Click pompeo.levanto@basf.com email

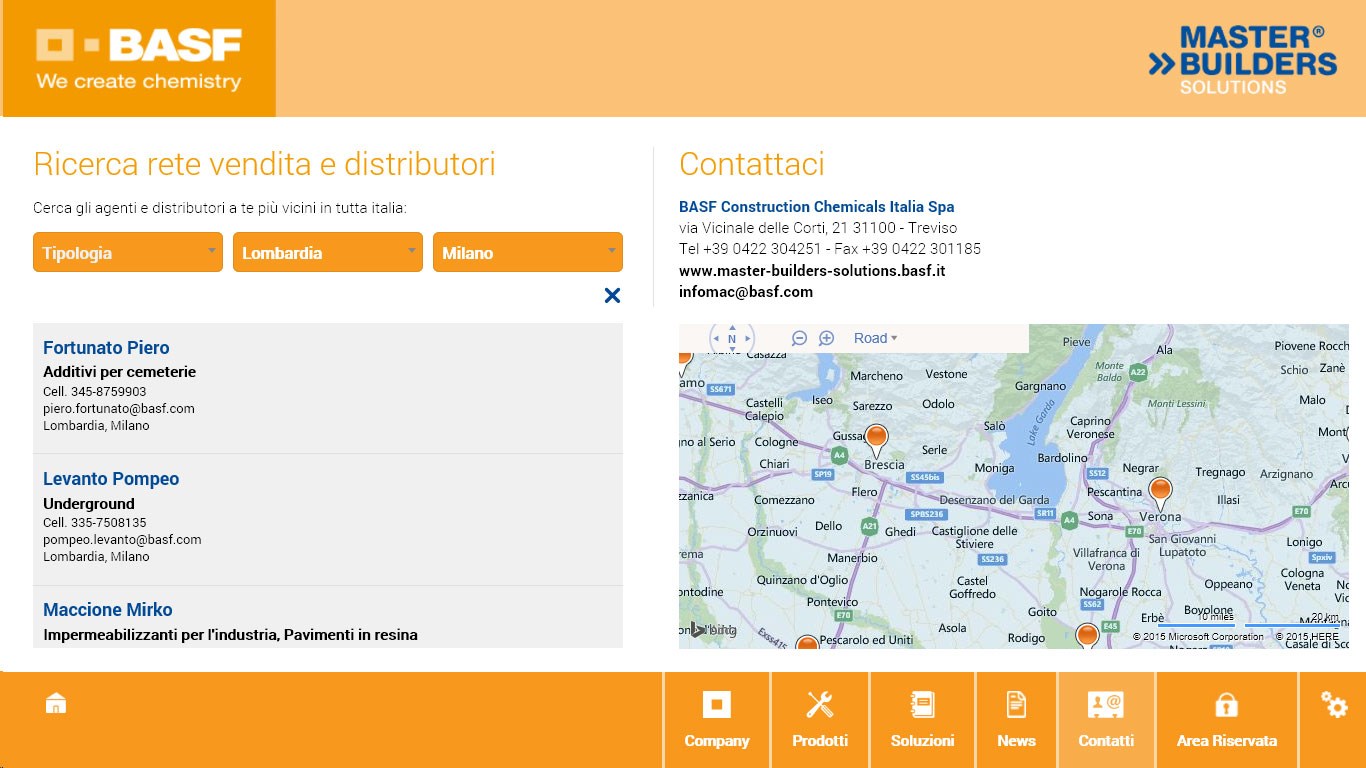click(122, 539)
